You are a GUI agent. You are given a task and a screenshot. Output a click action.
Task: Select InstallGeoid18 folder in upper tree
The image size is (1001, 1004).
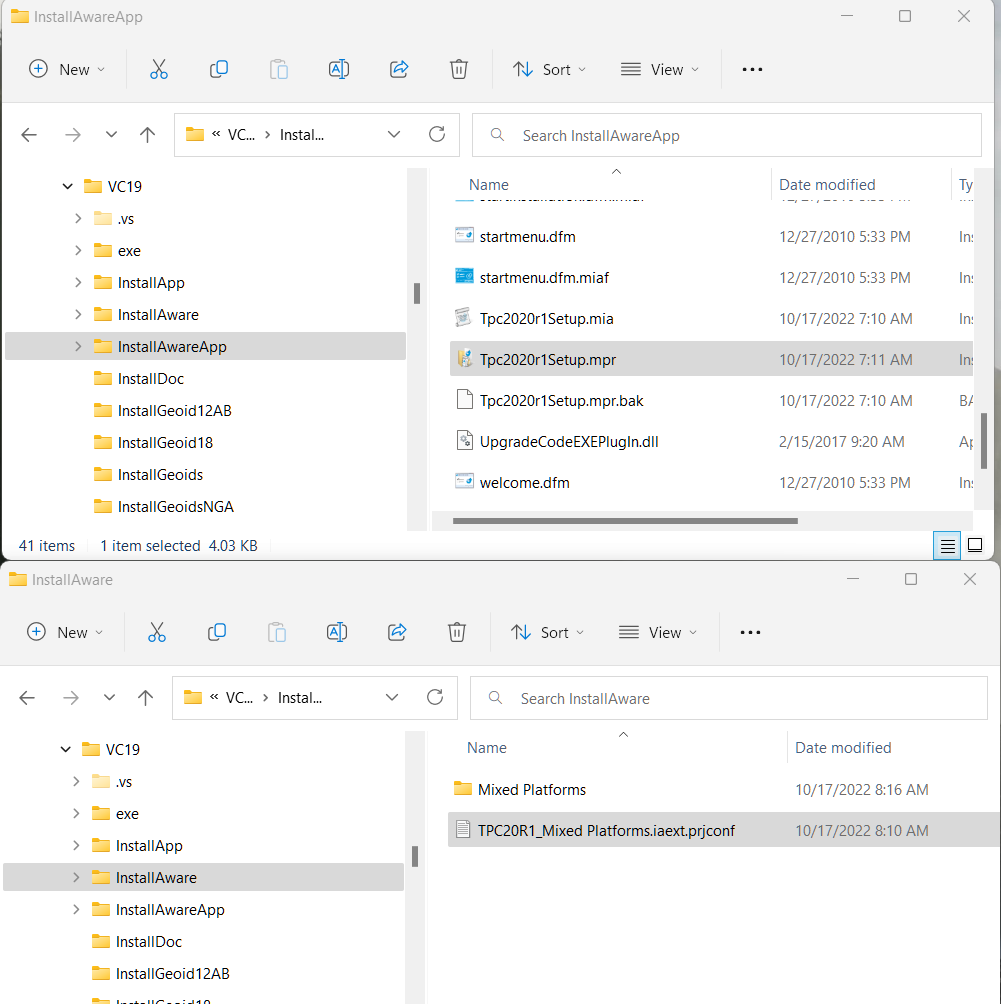[x=165, y=442]
